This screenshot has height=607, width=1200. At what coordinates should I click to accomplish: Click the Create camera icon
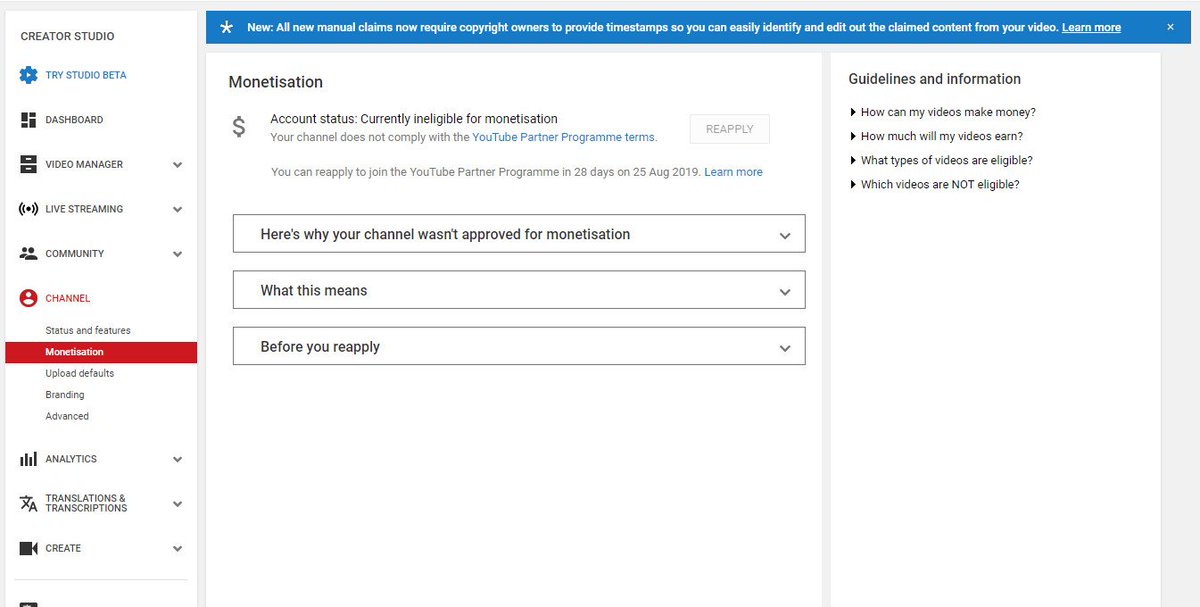pos(28,548)
